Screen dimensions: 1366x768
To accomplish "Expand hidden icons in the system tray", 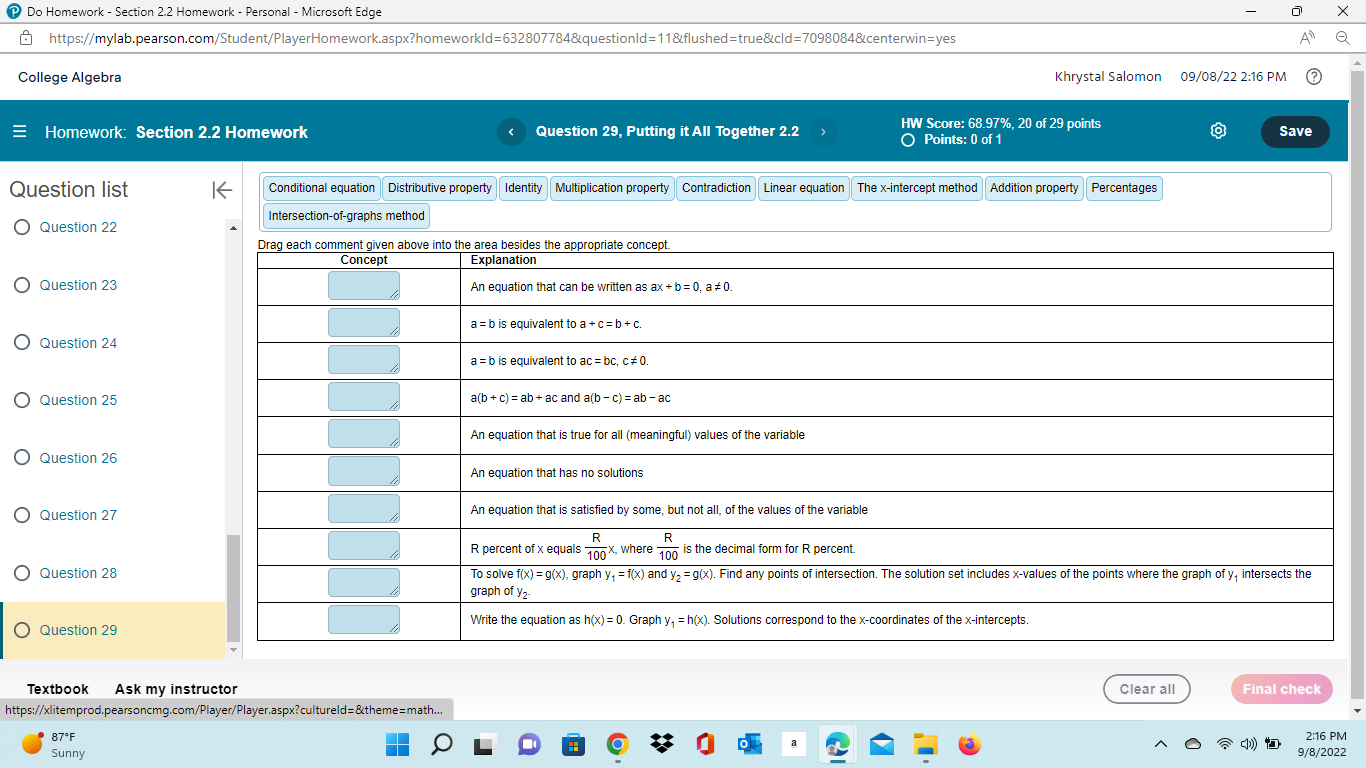I will click(1161, 745).
